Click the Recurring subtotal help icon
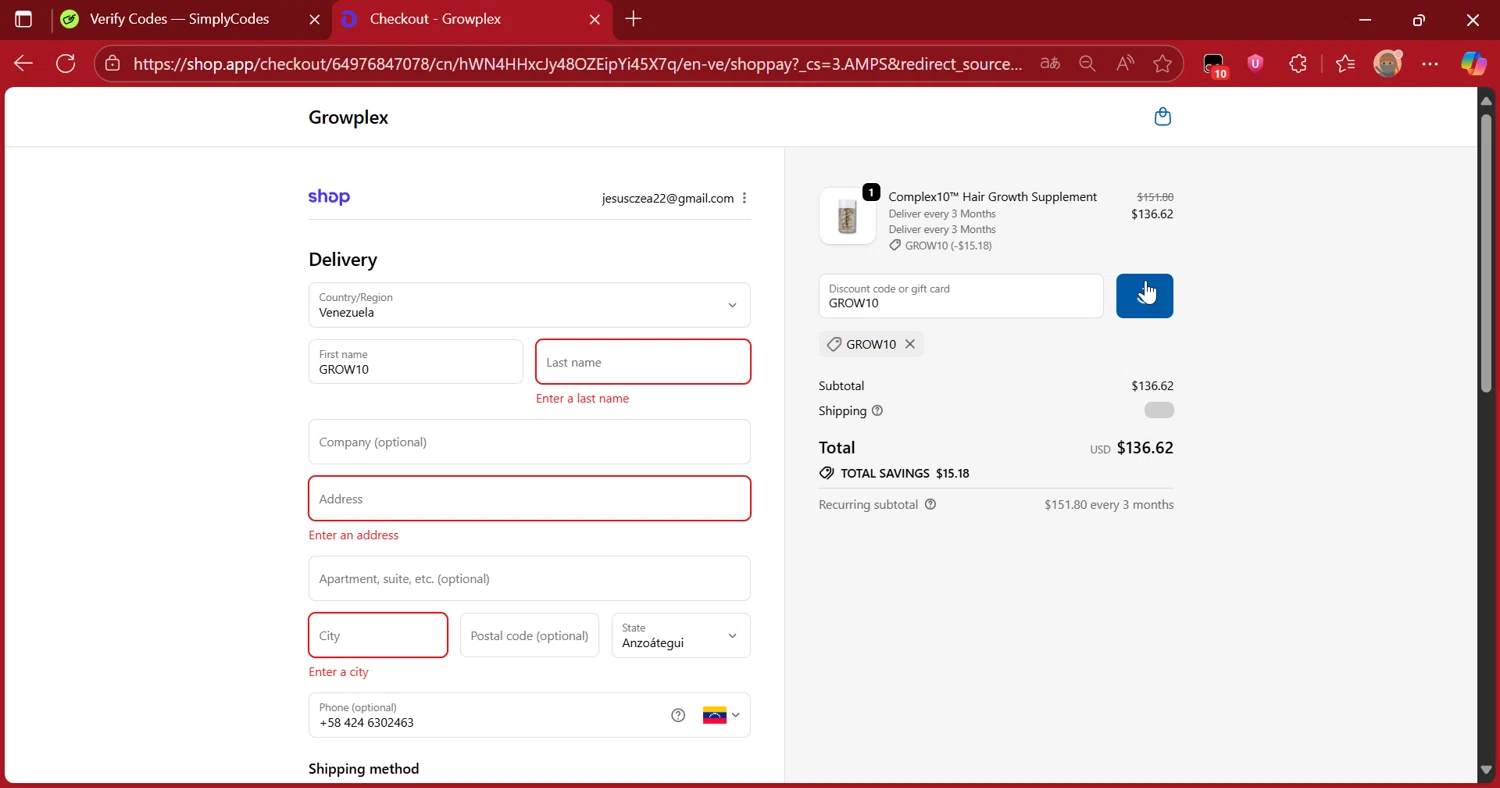 coord(930,505)
